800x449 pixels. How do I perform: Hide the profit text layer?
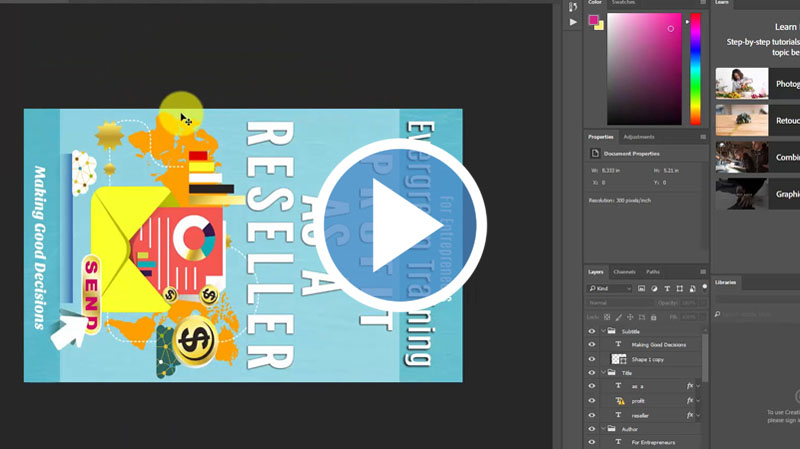(591, 401)
